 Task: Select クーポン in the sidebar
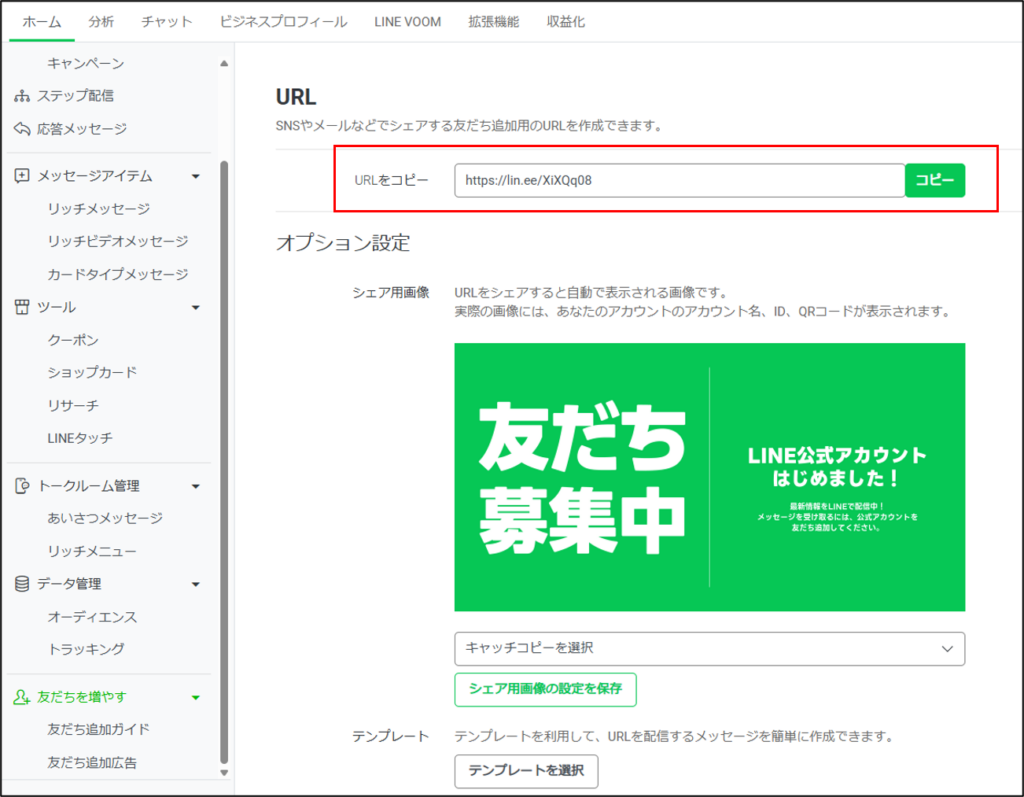73,340
